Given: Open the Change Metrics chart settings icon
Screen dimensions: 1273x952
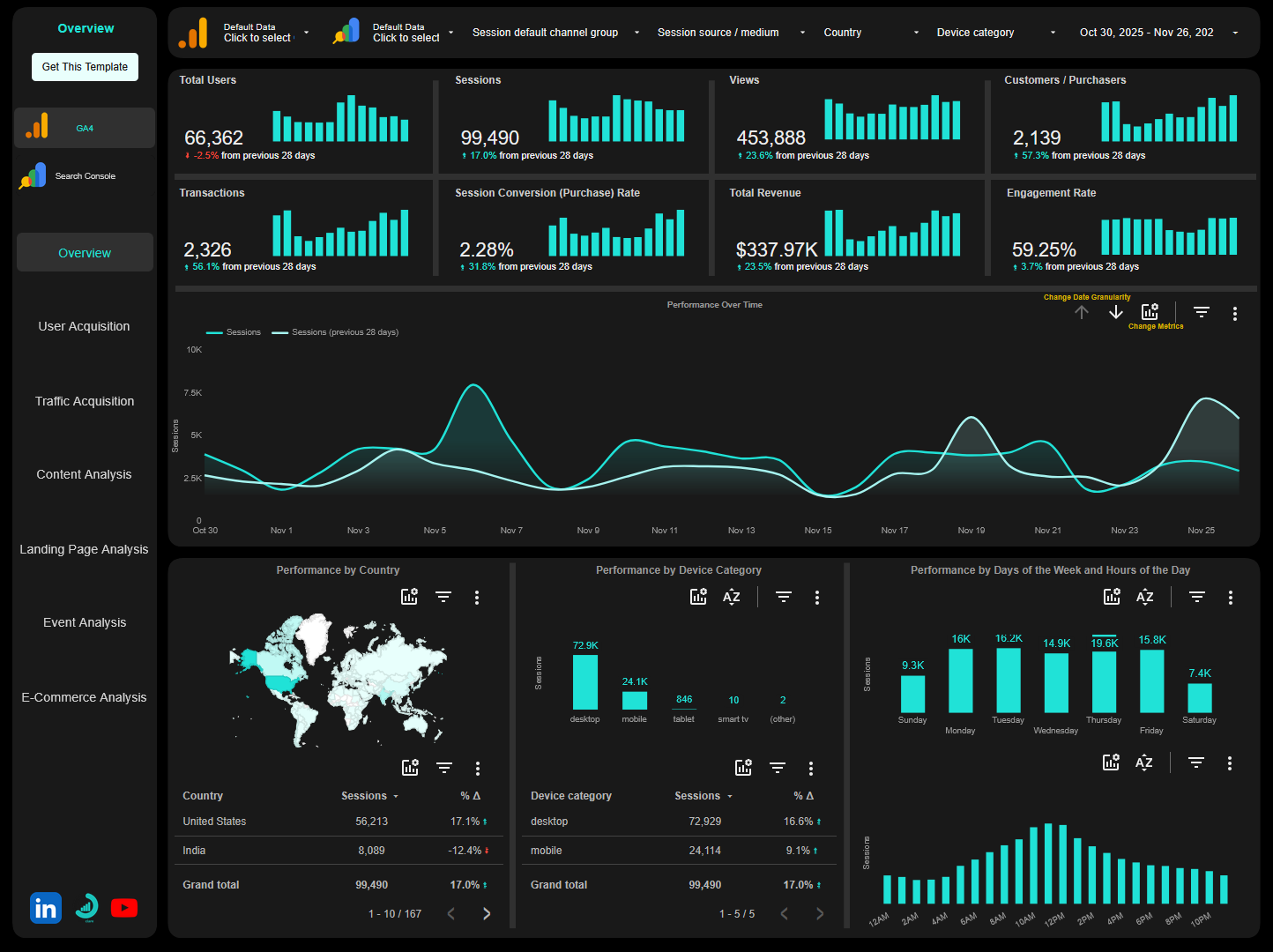Looking at the screenshot, I should point(1149,311).
